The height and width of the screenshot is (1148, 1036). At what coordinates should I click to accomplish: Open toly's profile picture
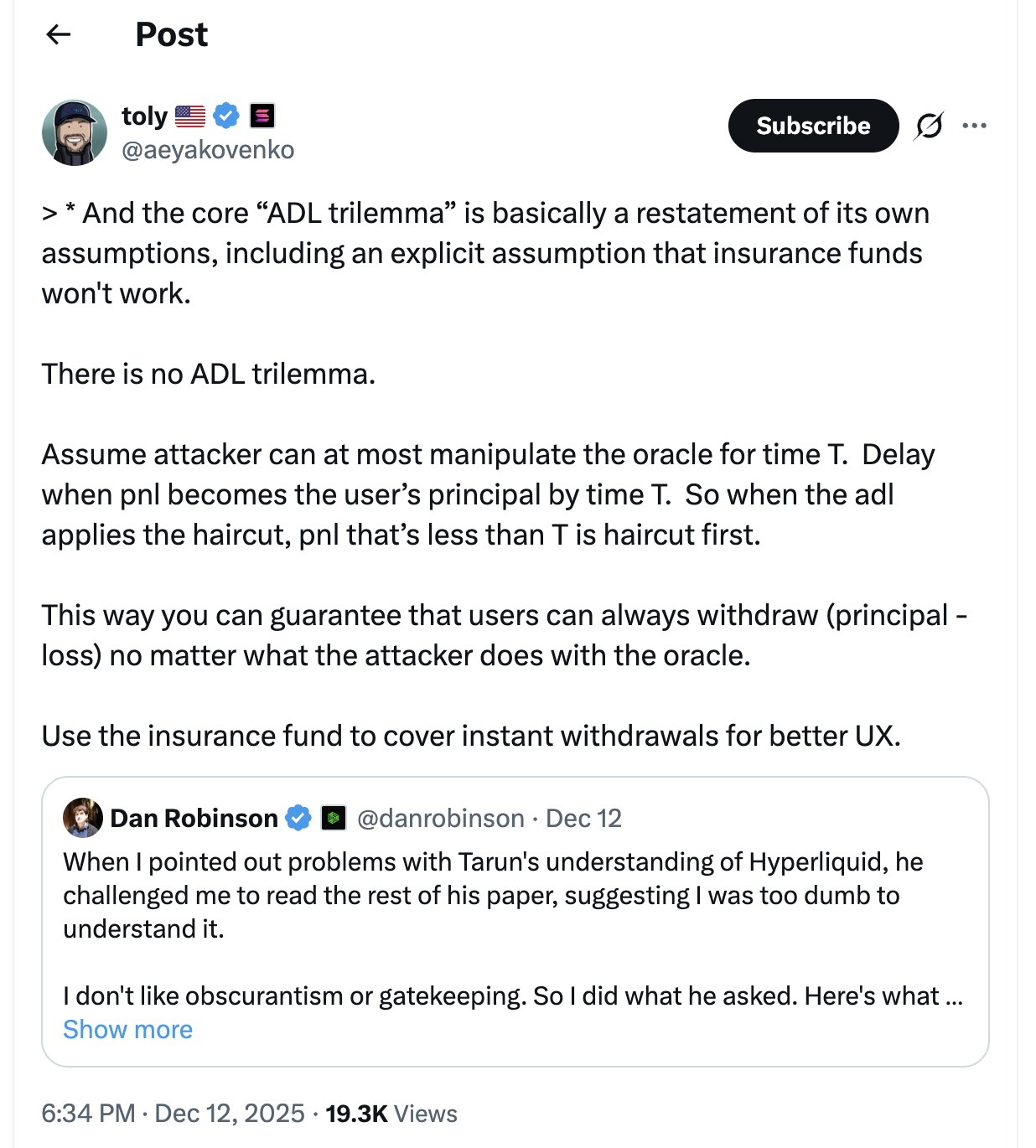75,133
